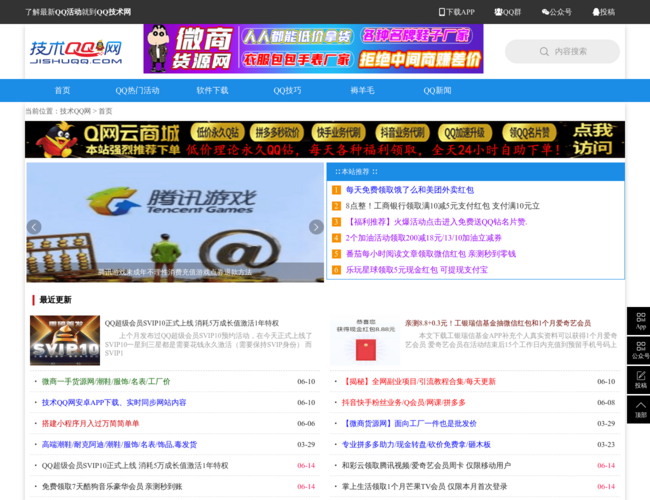Click the 顶部 back-to-top icon
Screen dimensions: 650x500
tap(640, 410)
